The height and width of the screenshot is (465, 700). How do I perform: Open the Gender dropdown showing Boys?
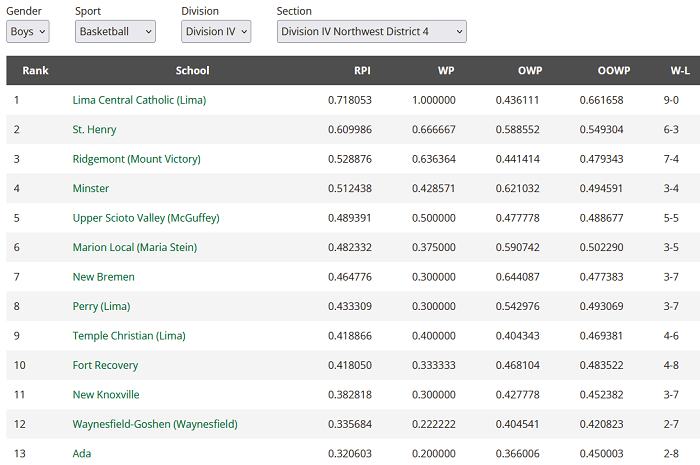(x=27, y=32)
